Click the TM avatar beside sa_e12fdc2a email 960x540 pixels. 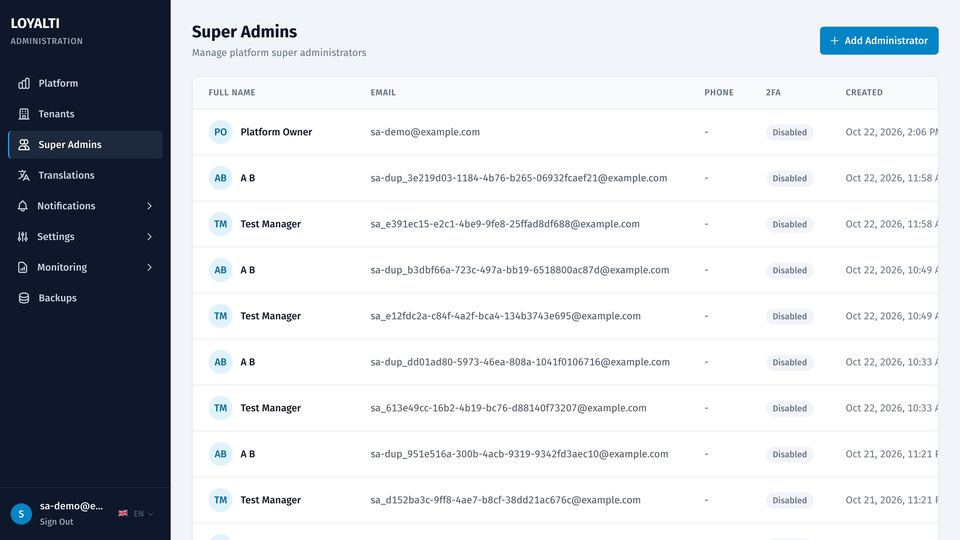(x=220, y=316)
